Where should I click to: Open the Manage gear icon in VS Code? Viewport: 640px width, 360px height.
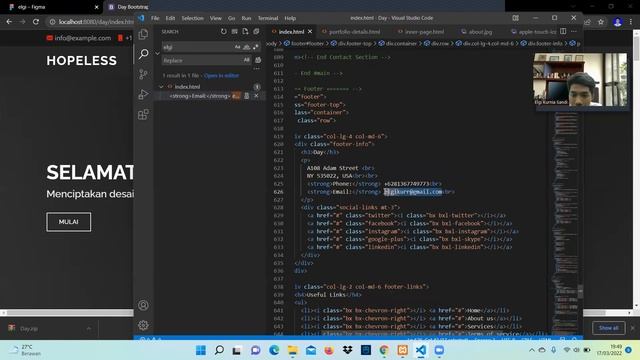coord(143,325)
